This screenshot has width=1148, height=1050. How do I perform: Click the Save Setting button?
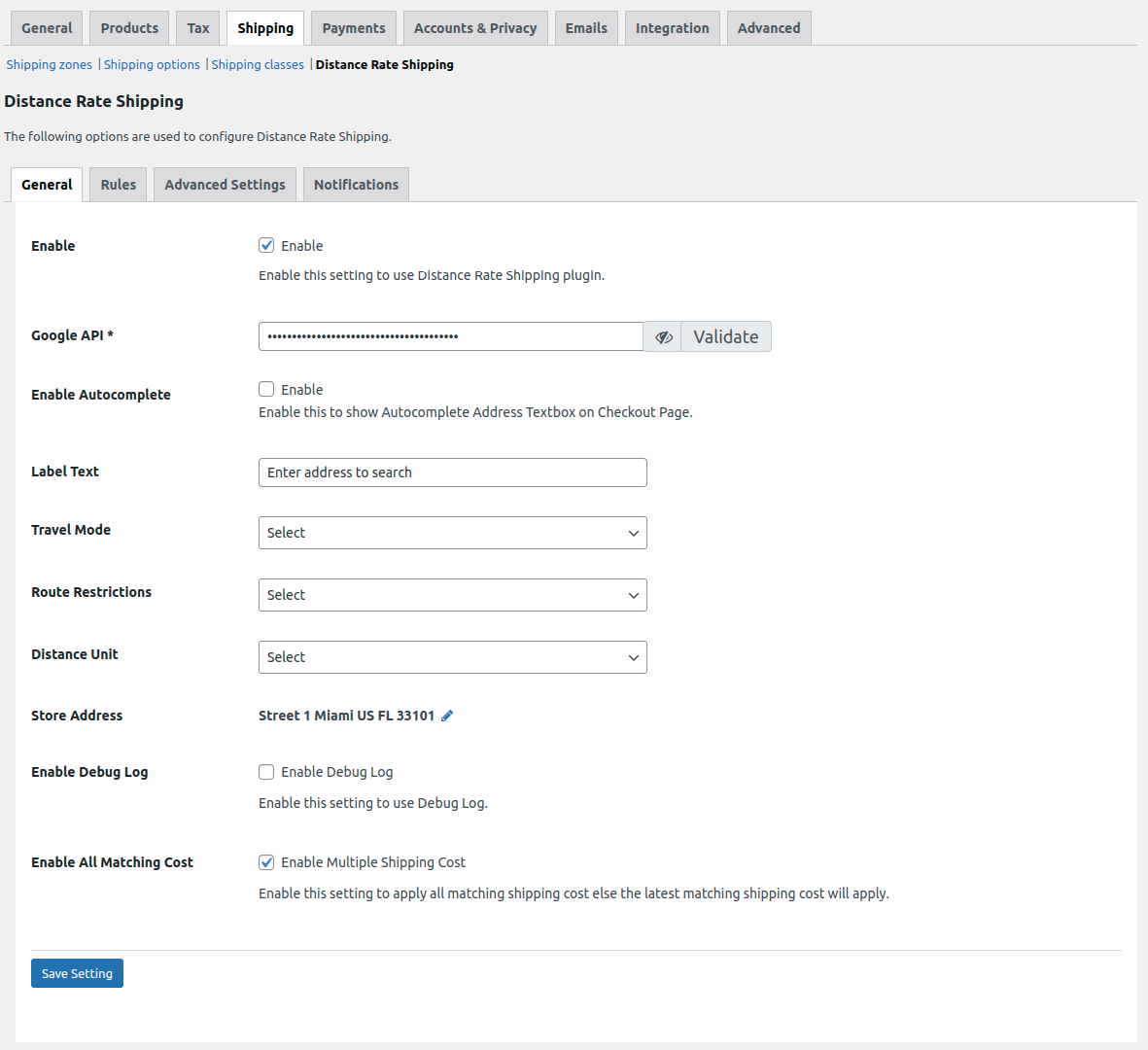(77, 973)
